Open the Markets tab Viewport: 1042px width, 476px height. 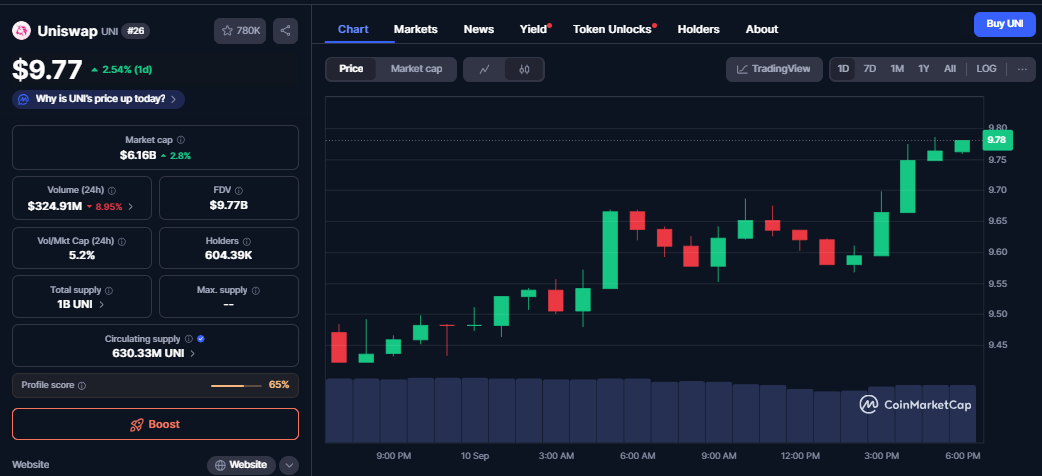click(415, 29)
